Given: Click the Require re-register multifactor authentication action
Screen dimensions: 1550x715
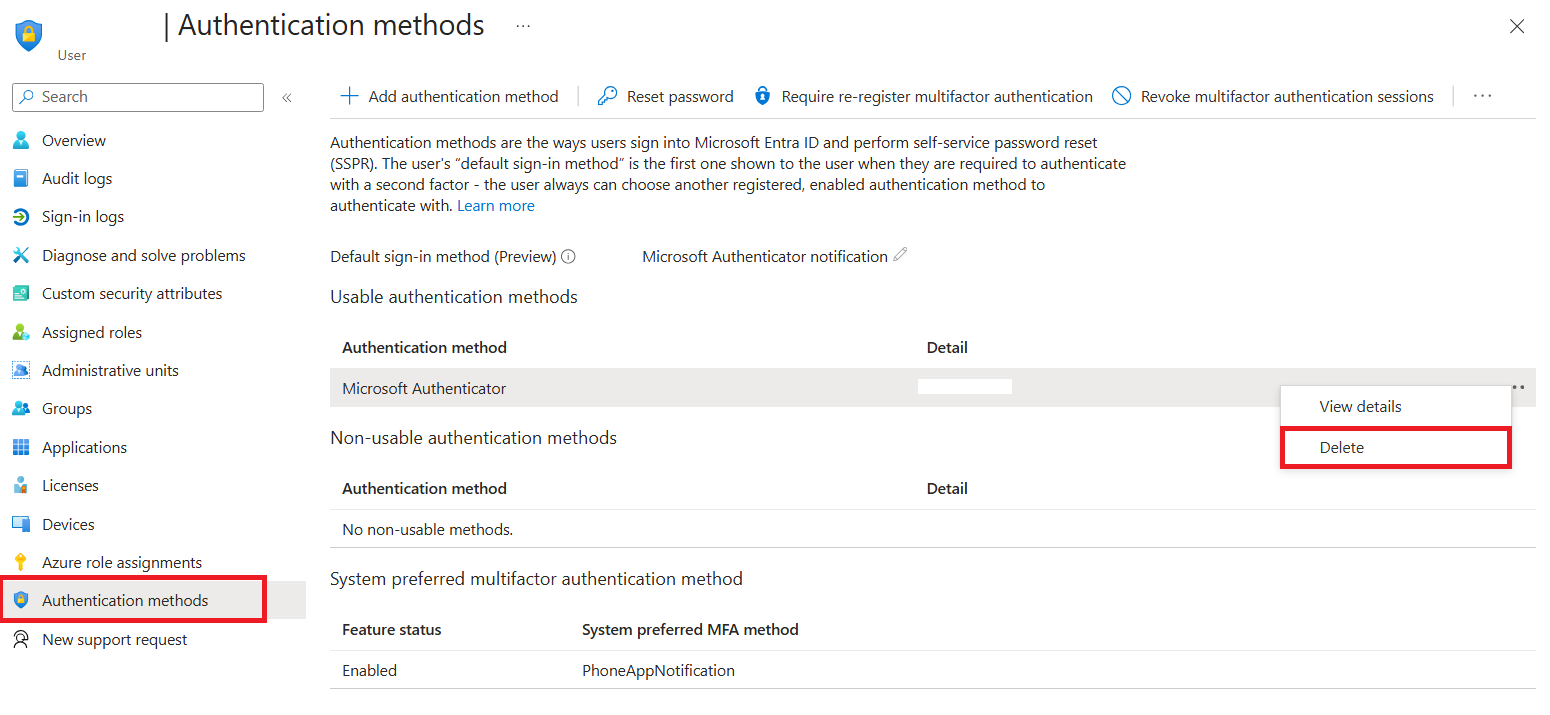Looking at the screenshot, I should (923, 96).
